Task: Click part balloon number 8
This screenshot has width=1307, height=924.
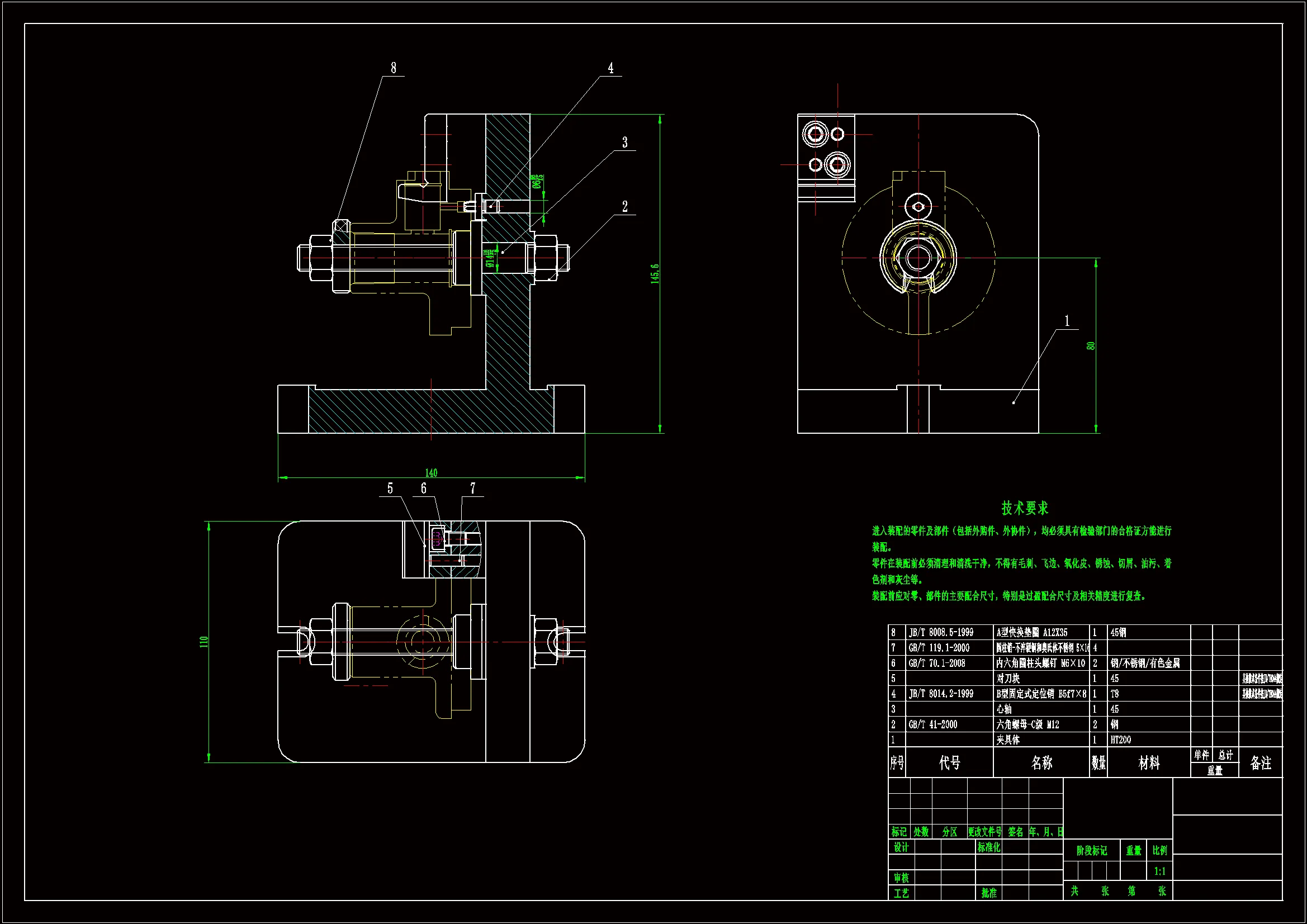Action: point(394,68)
